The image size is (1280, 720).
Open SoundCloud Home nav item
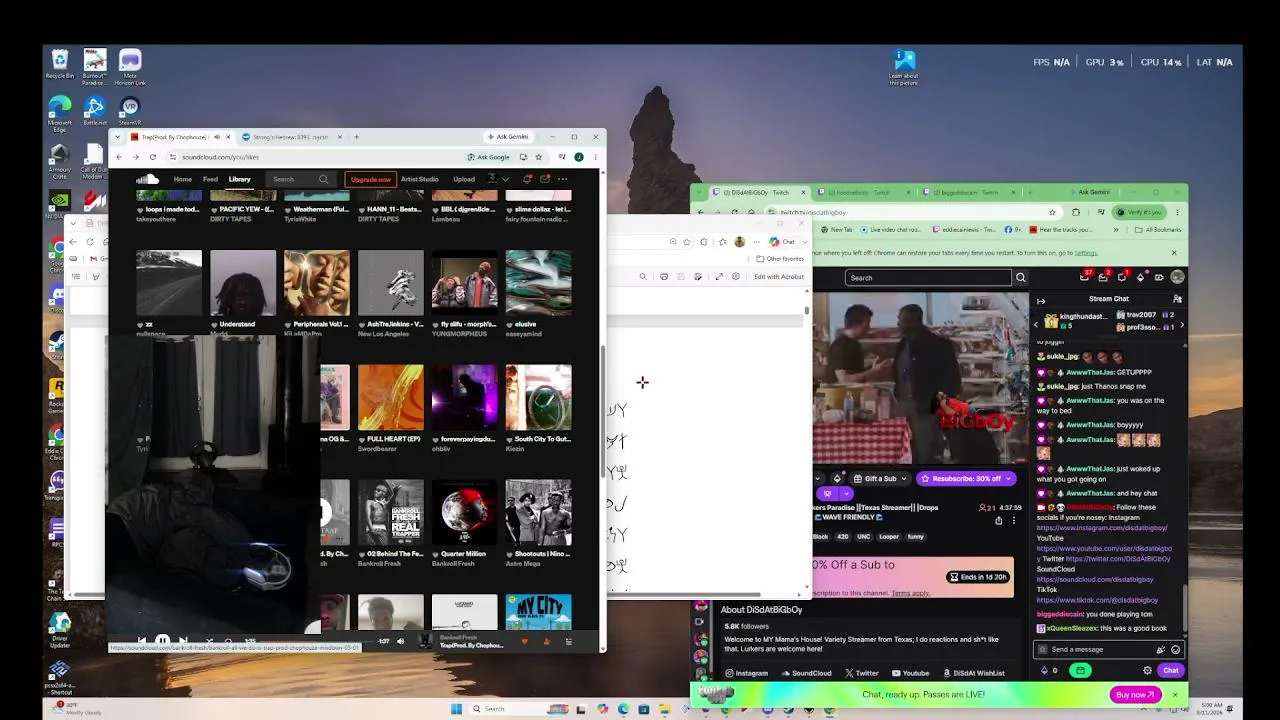182,180
